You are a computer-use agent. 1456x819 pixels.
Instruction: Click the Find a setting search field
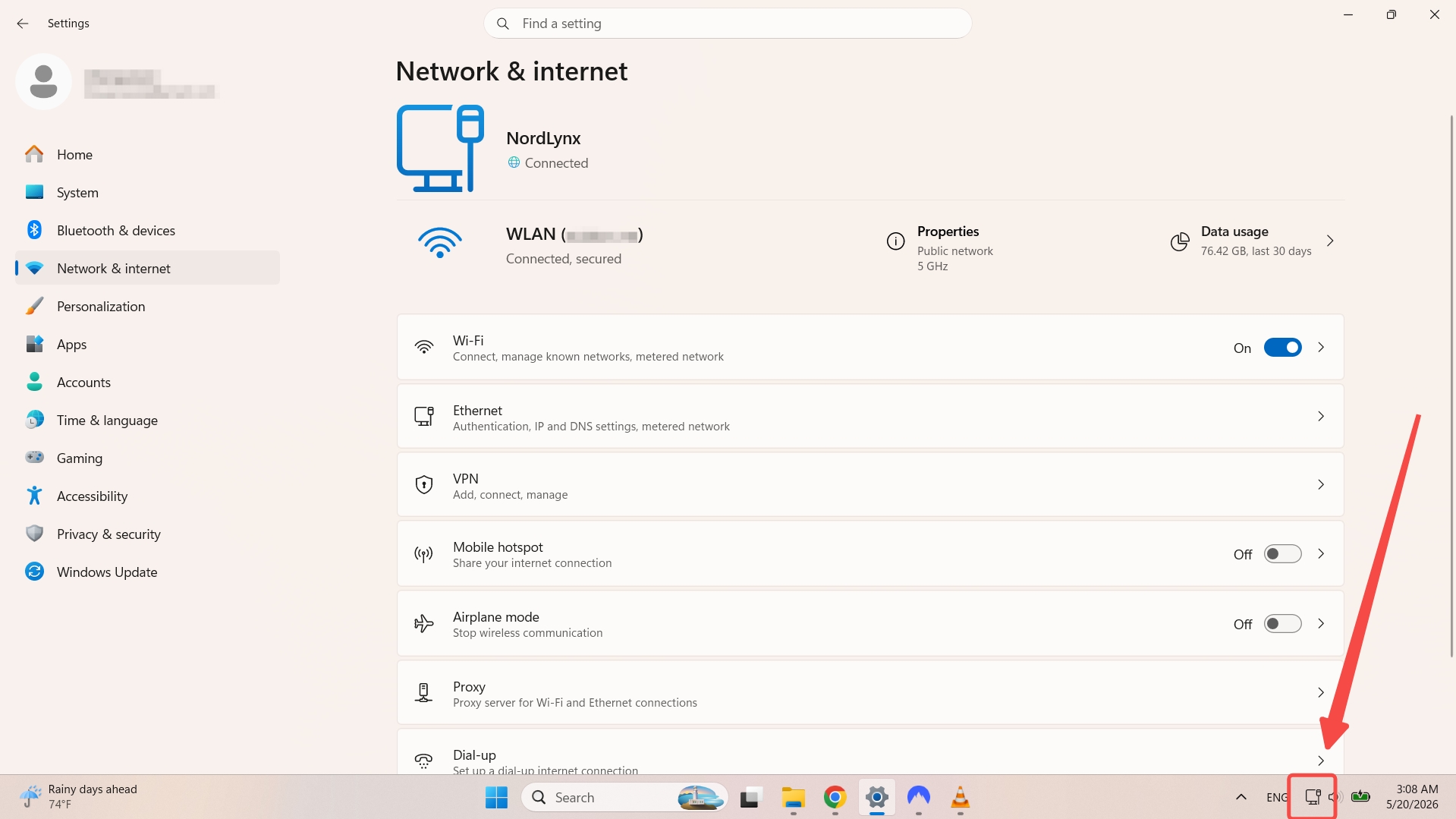click(728, 24)
